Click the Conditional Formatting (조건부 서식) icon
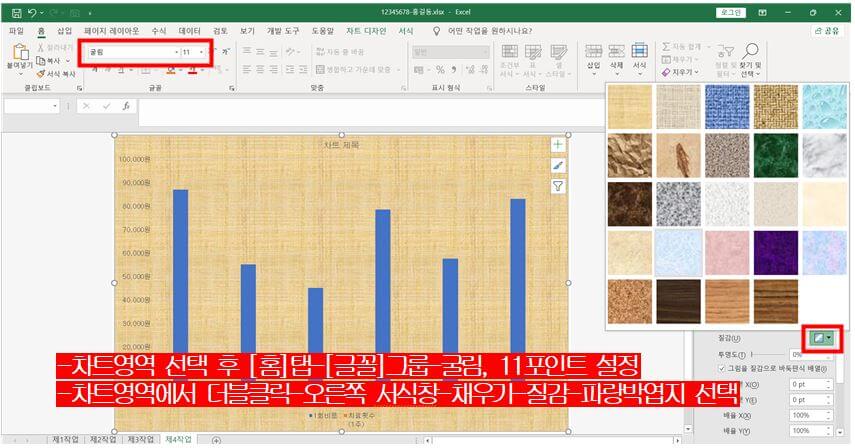 click(x=509, y=52)
